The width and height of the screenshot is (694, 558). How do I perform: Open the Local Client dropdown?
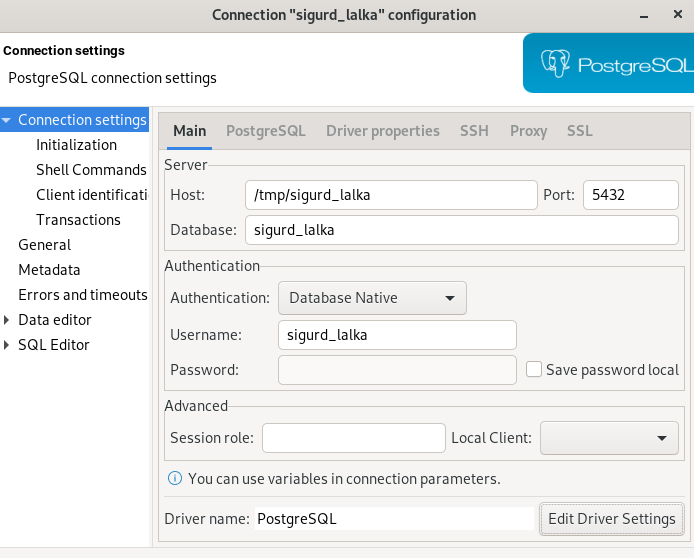[609, 438]
